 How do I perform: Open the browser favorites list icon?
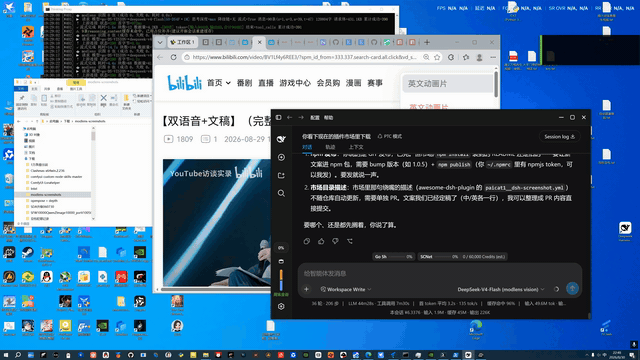(466, 58)
